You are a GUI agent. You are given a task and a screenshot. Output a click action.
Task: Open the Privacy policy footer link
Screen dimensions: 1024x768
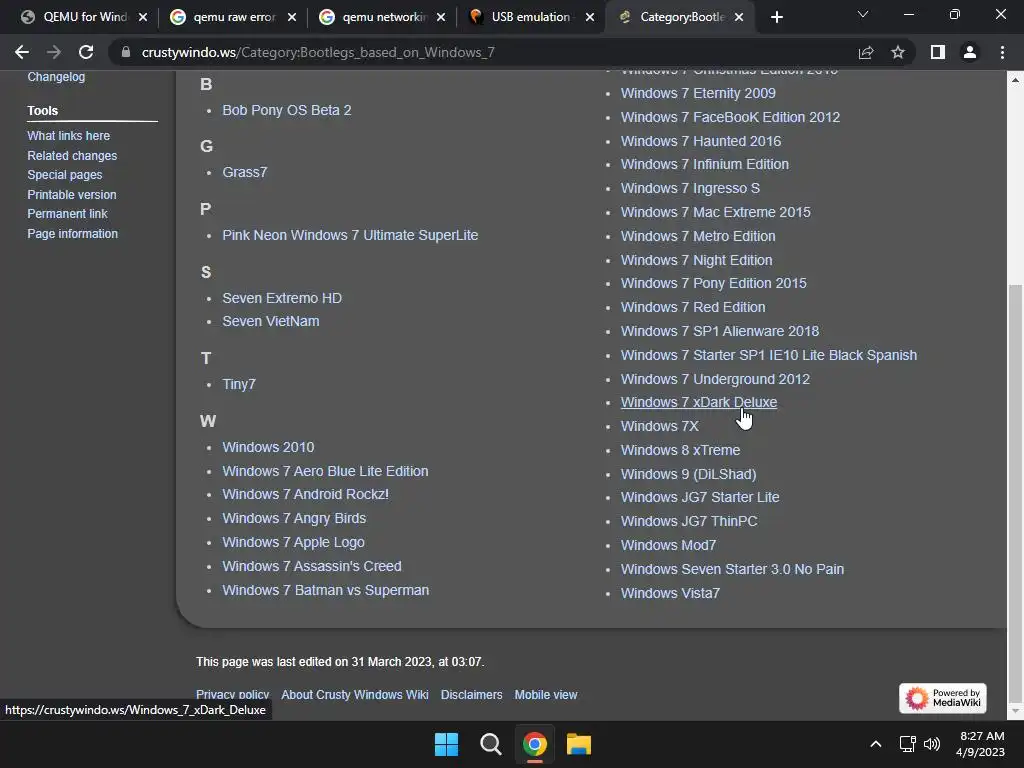coord(232,694)
